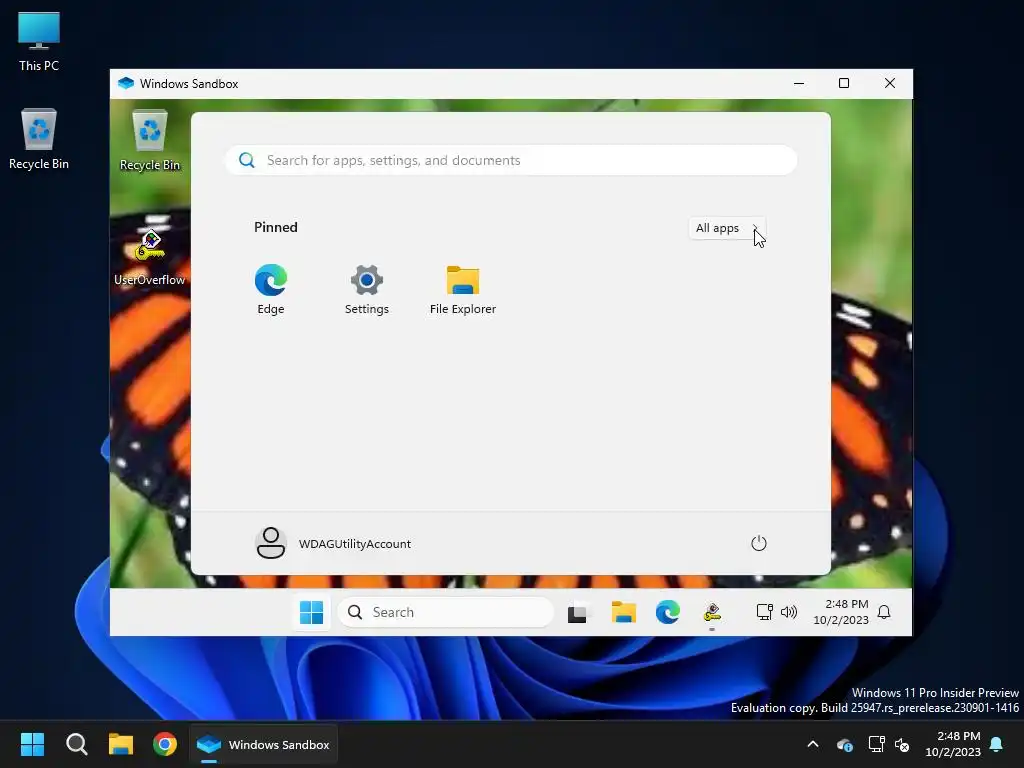
Task: Click the Start menu search field
Action: [511, 160]
